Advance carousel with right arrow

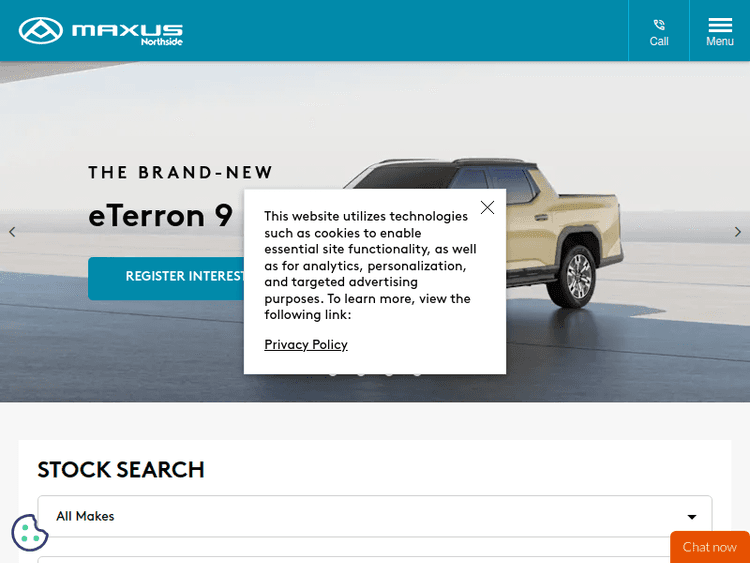click(x=738, y=232)
